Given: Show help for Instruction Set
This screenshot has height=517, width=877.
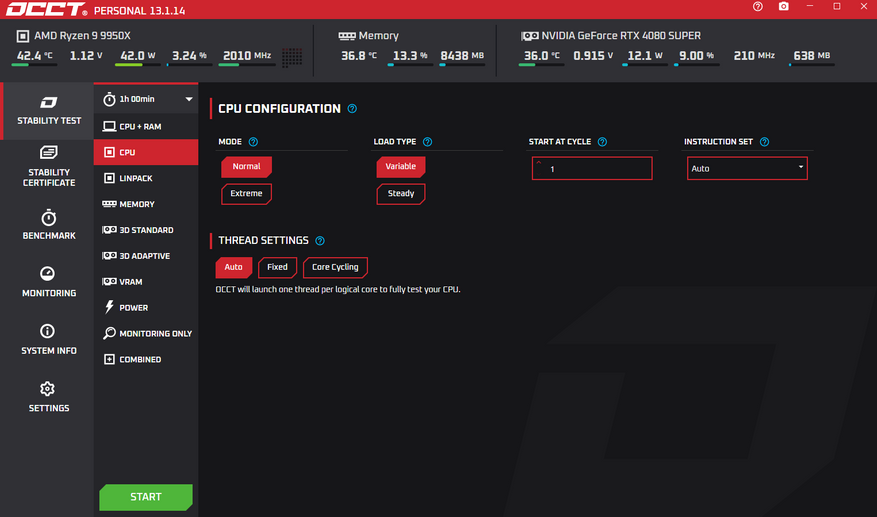Looking at the screenshot, I should coord(764,142).
